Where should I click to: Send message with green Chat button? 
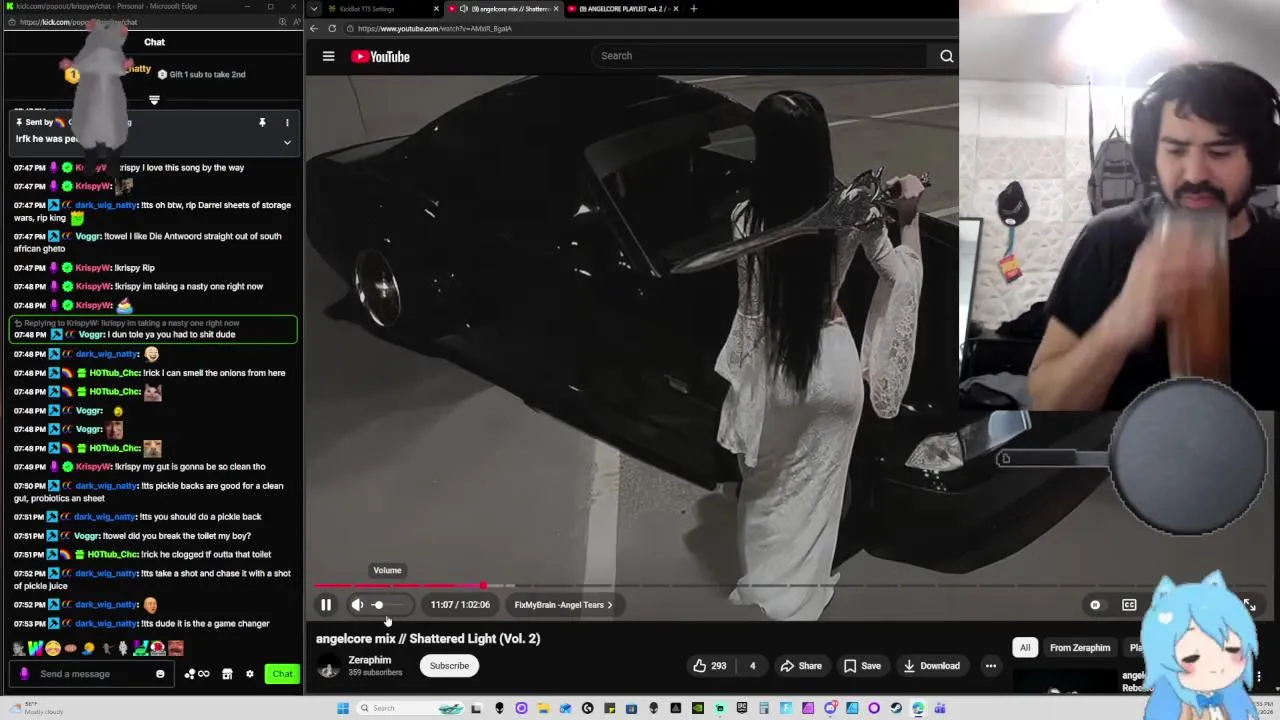click(x=283, y=674)
